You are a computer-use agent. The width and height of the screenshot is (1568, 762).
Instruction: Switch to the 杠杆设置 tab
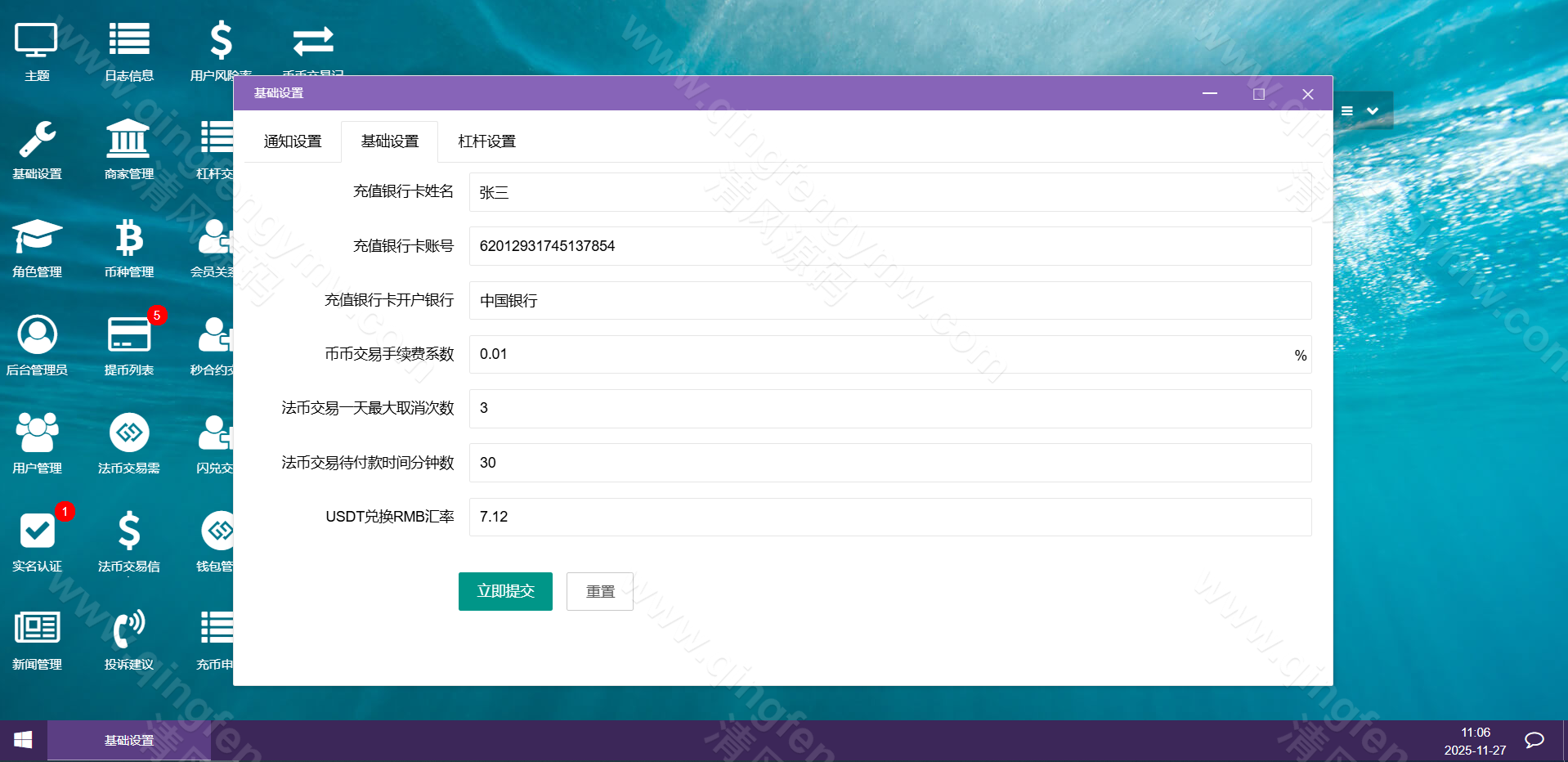(486, 141)
